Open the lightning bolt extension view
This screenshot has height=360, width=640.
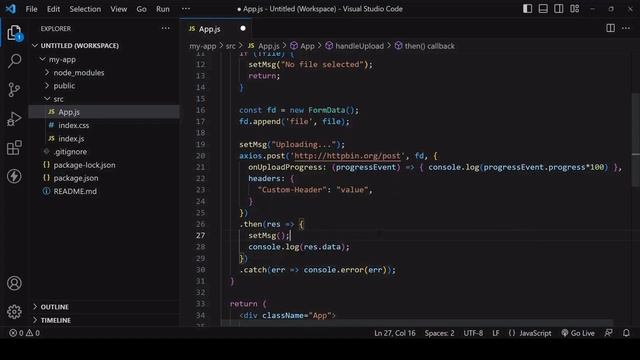14,176
